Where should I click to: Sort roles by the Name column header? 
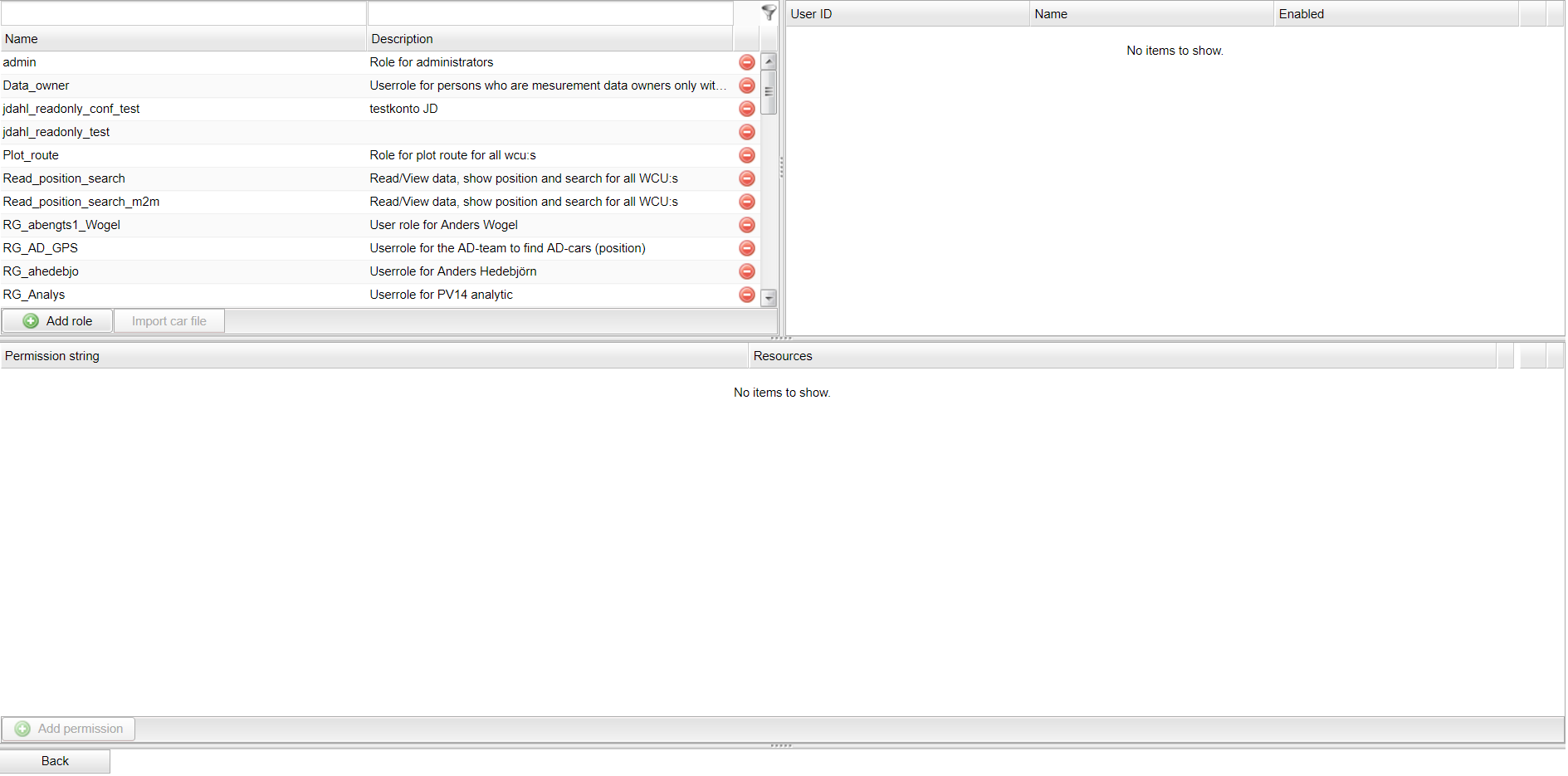(183, 39)
